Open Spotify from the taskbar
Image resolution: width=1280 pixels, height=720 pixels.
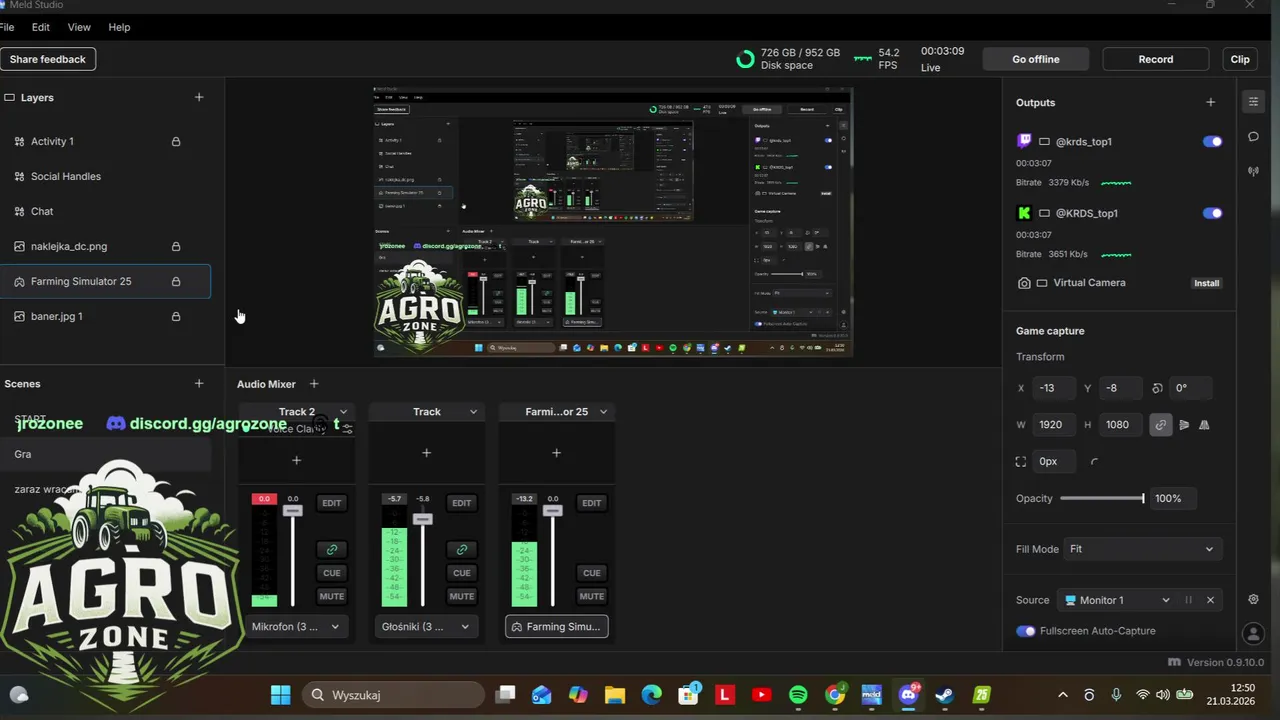click(798, 695)
